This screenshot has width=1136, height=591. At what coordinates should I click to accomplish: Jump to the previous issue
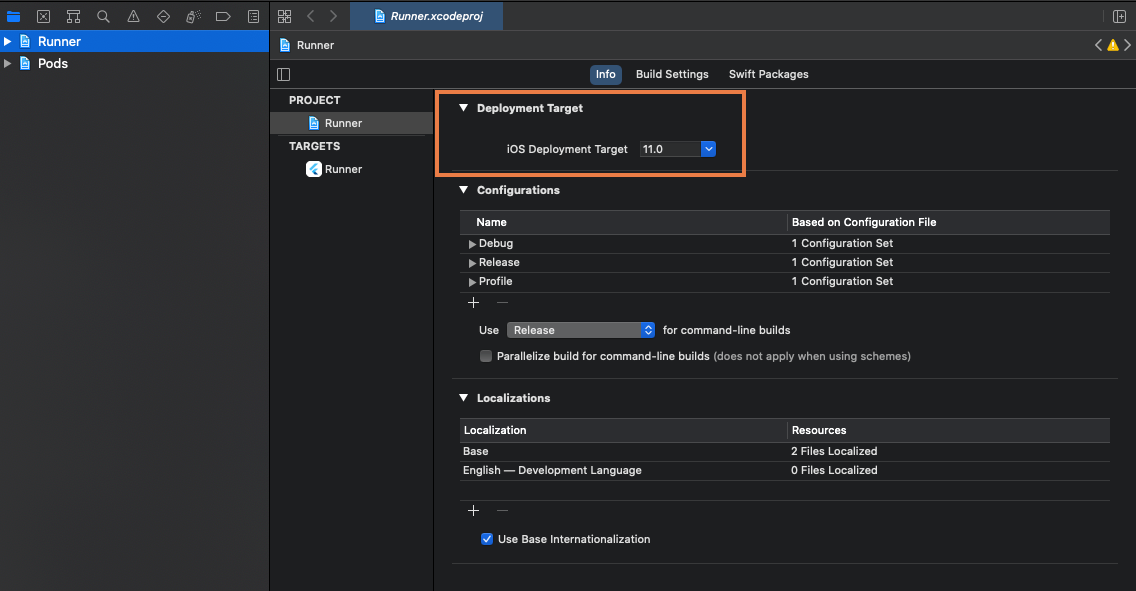(x=1098, y=45)
